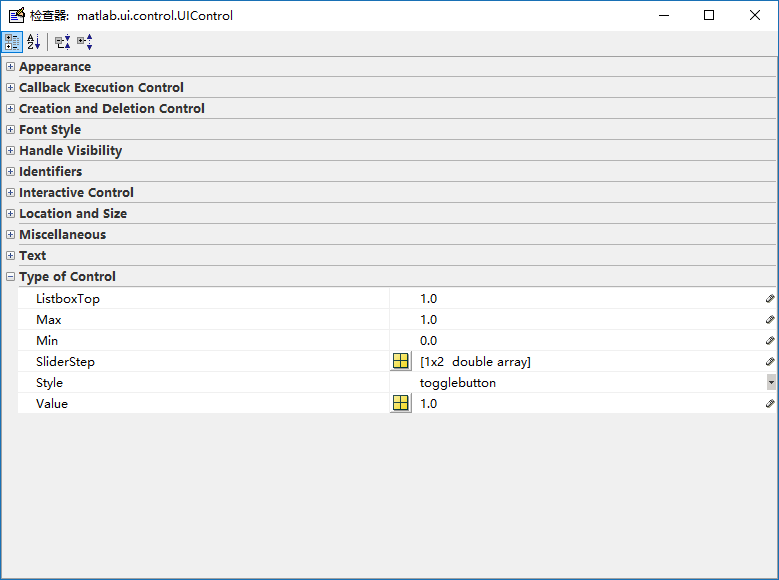Select the Style property name
This screenshot has width=779, height=580.
pos(49,383)
